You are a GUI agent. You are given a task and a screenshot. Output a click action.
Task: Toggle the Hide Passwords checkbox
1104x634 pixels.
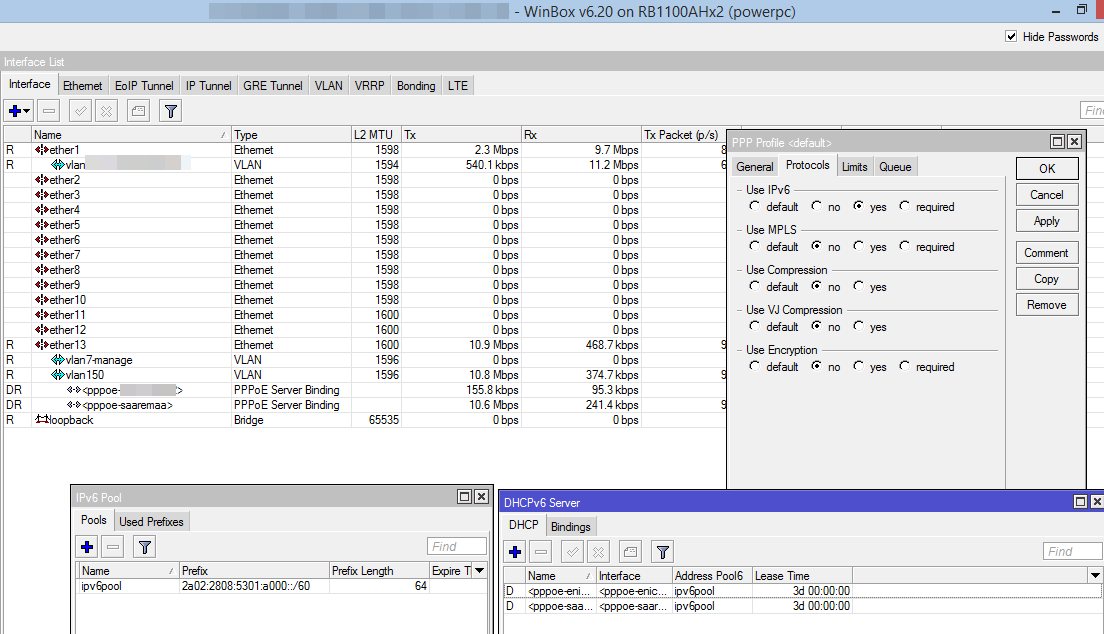1011,37
